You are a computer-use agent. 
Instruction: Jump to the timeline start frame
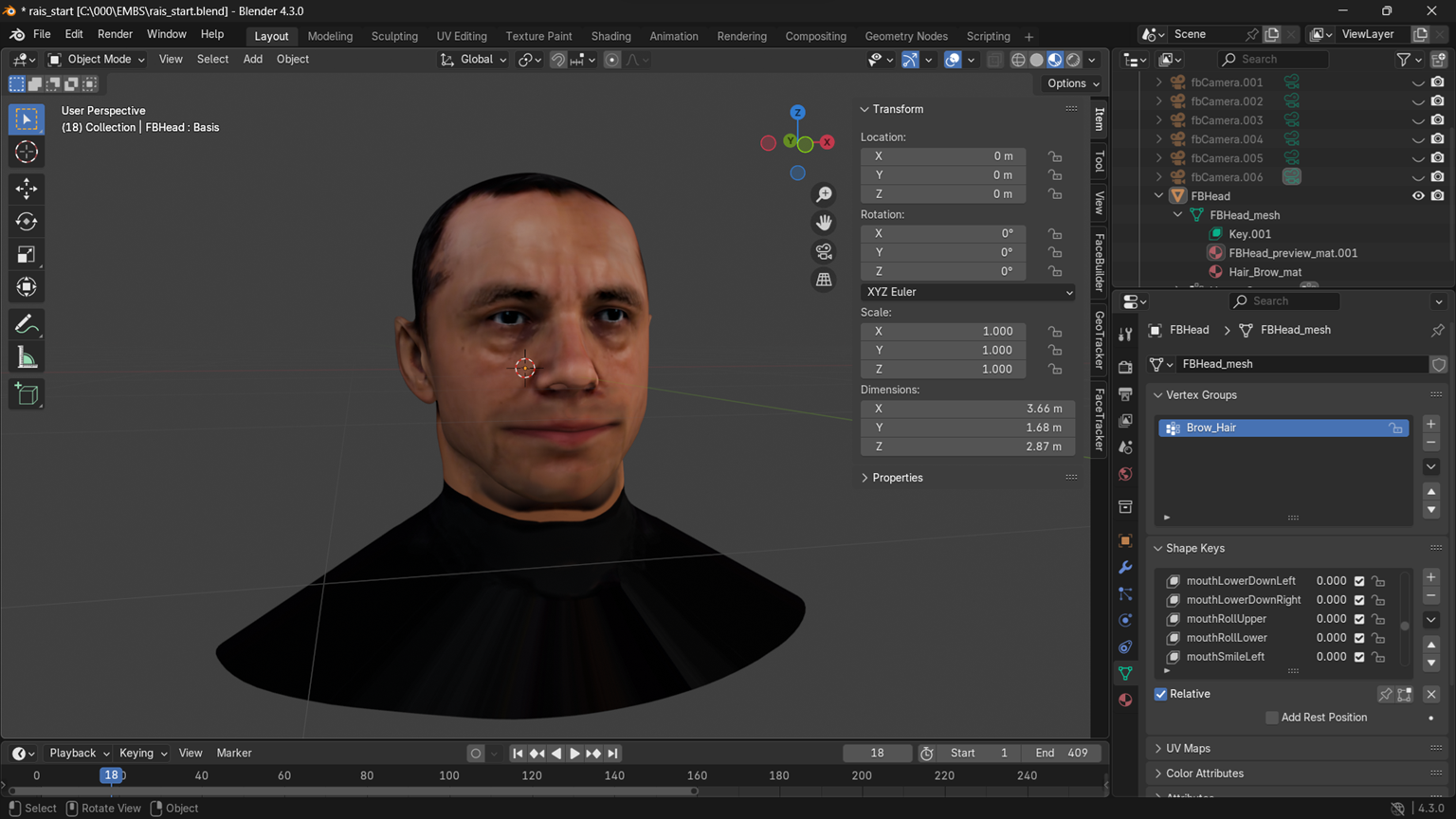click(x=518, y=754)
